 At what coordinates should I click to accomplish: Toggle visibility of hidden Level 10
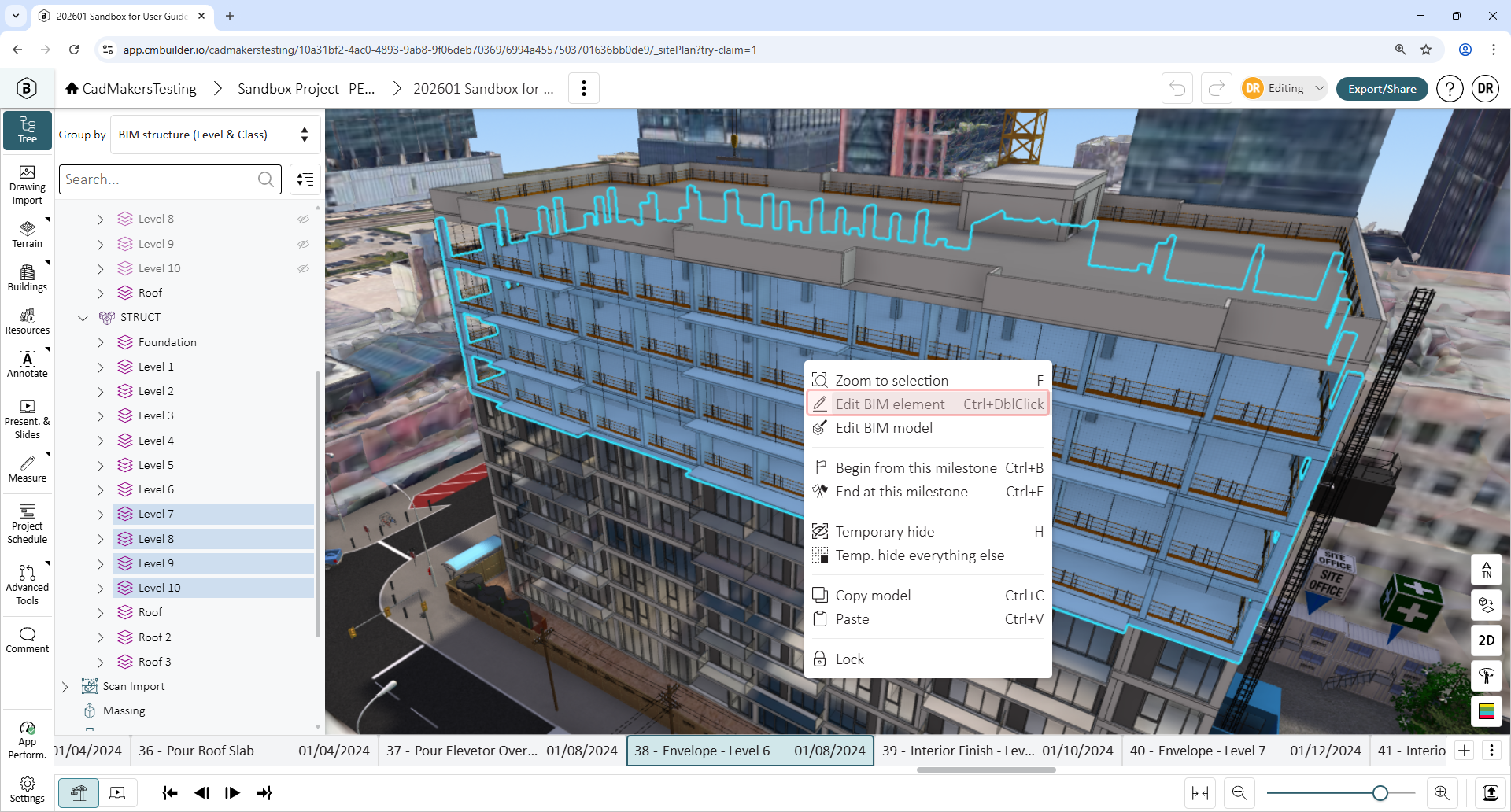[x=303, y=268]
